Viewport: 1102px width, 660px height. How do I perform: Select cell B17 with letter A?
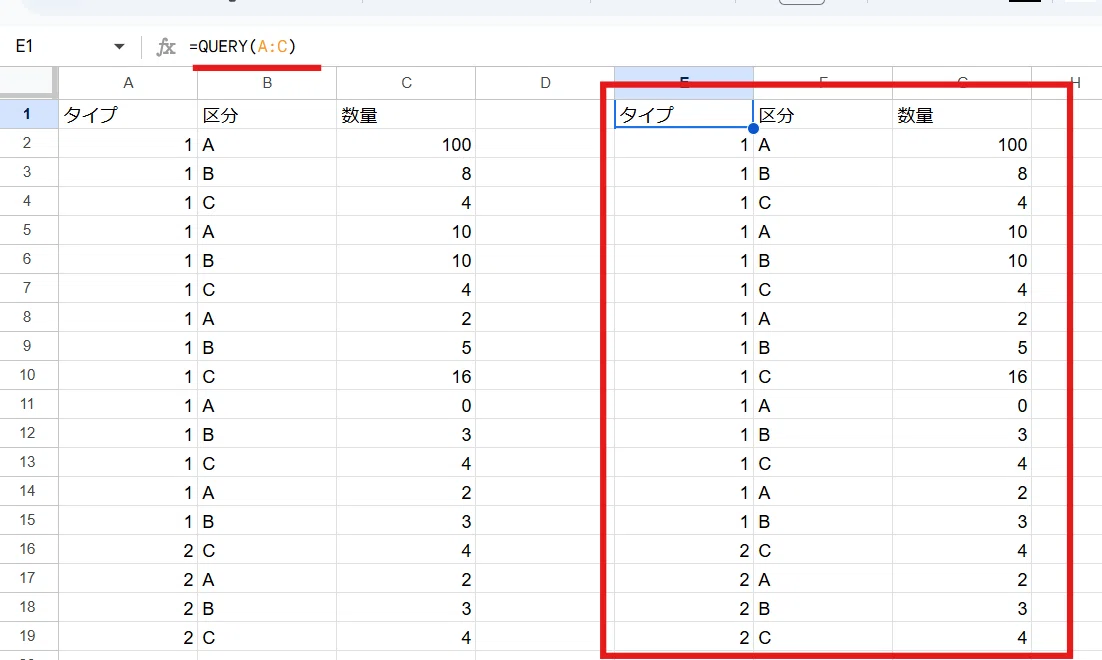point(267,578)
